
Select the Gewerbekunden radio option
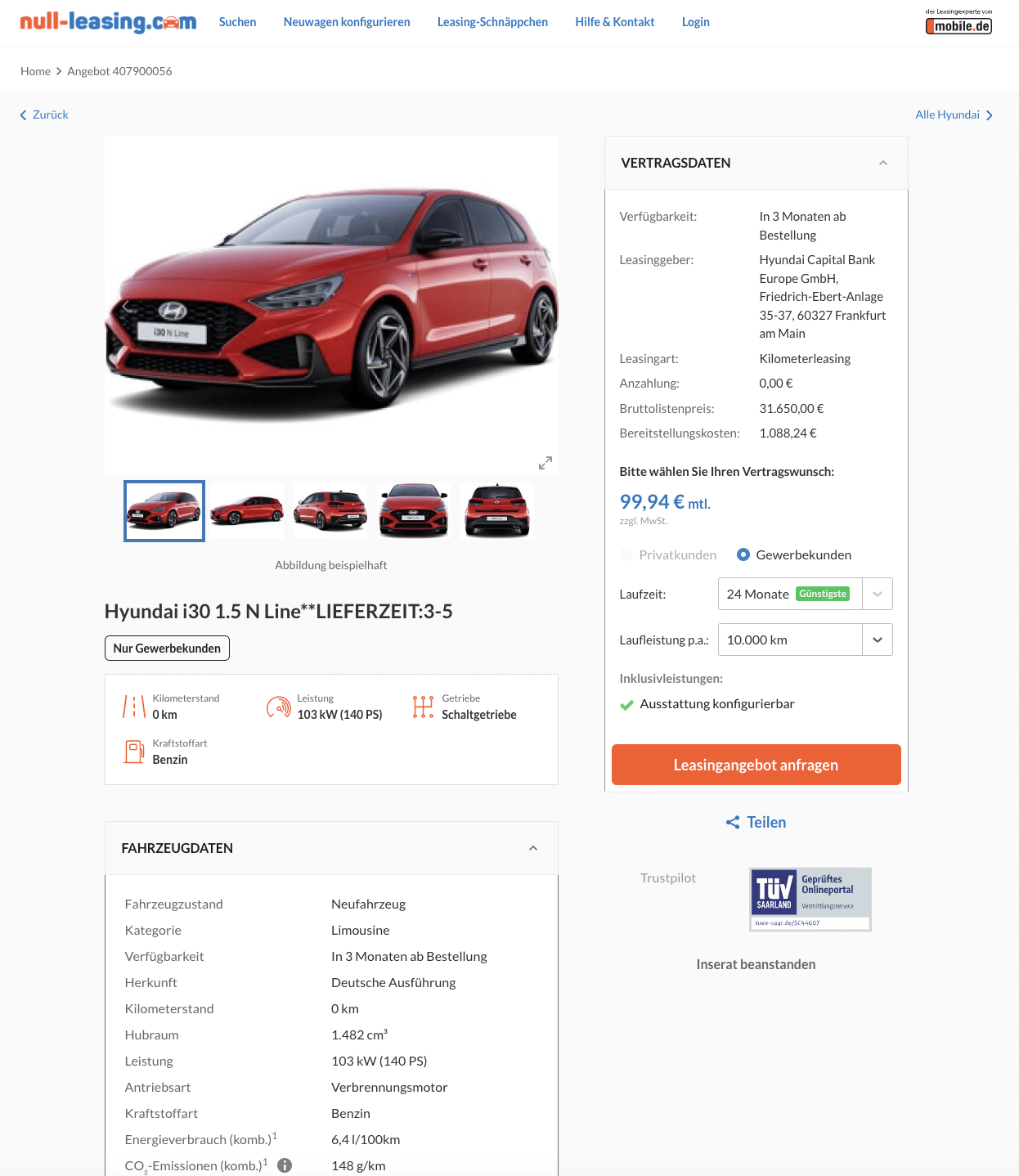point(743,554)
